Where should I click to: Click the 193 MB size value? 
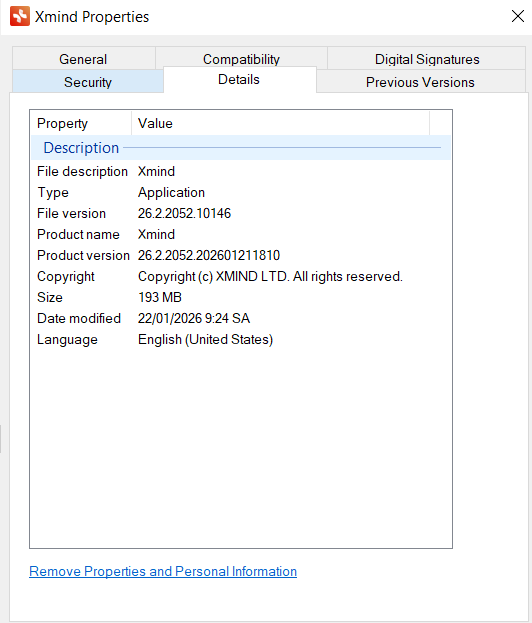[160, 297]
